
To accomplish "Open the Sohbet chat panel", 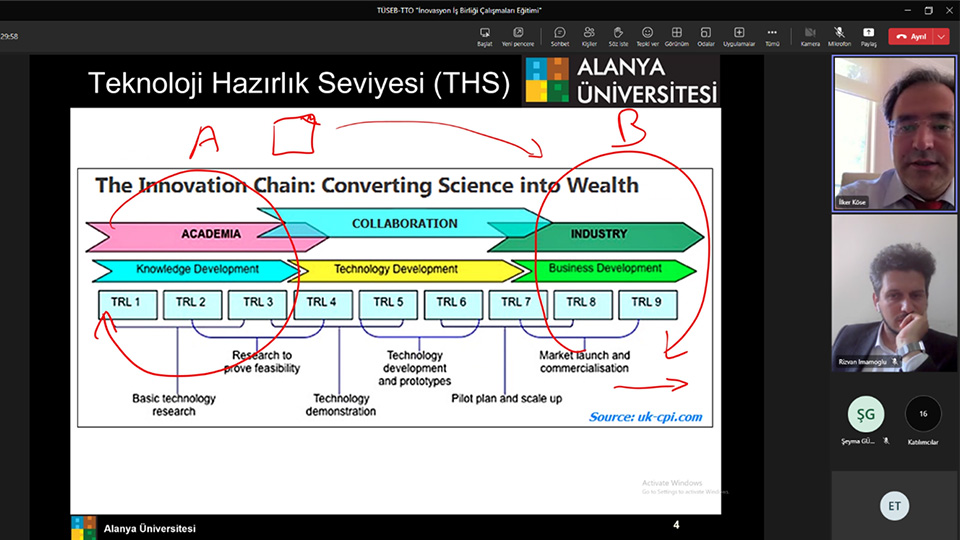I will tap(559, 36).
